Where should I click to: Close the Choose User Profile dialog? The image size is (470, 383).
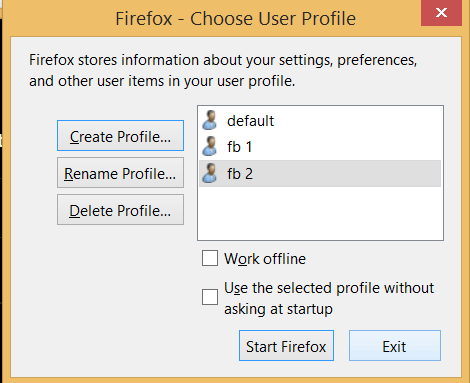tap(441, 13)
